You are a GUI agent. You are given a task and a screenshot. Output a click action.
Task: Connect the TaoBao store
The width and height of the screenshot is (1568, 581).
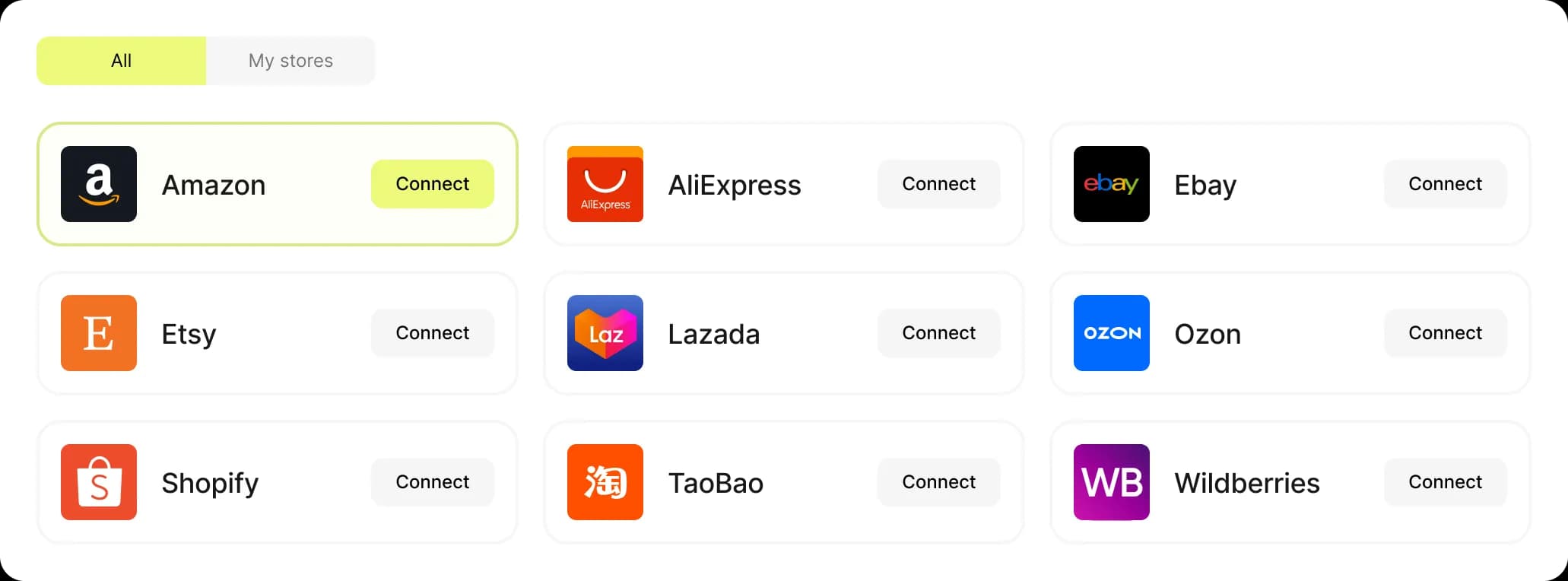939,482
